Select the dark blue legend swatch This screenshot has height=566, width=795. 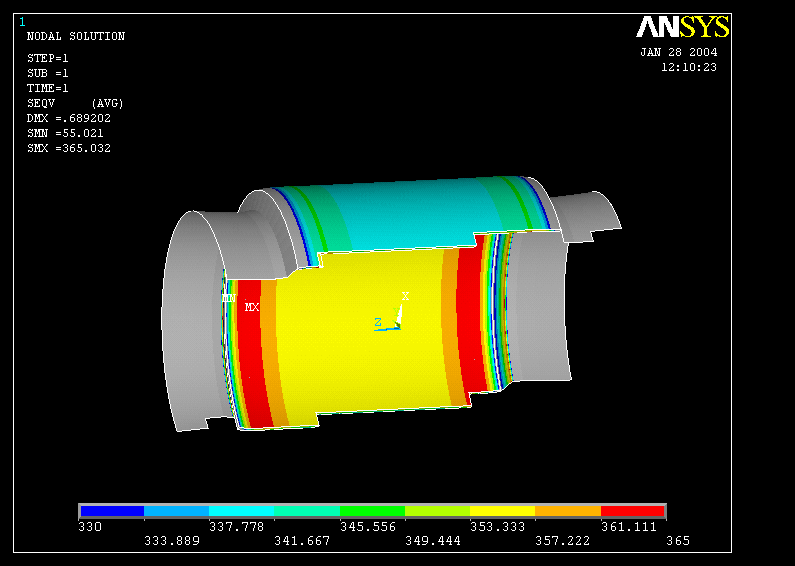pos(112,511)
